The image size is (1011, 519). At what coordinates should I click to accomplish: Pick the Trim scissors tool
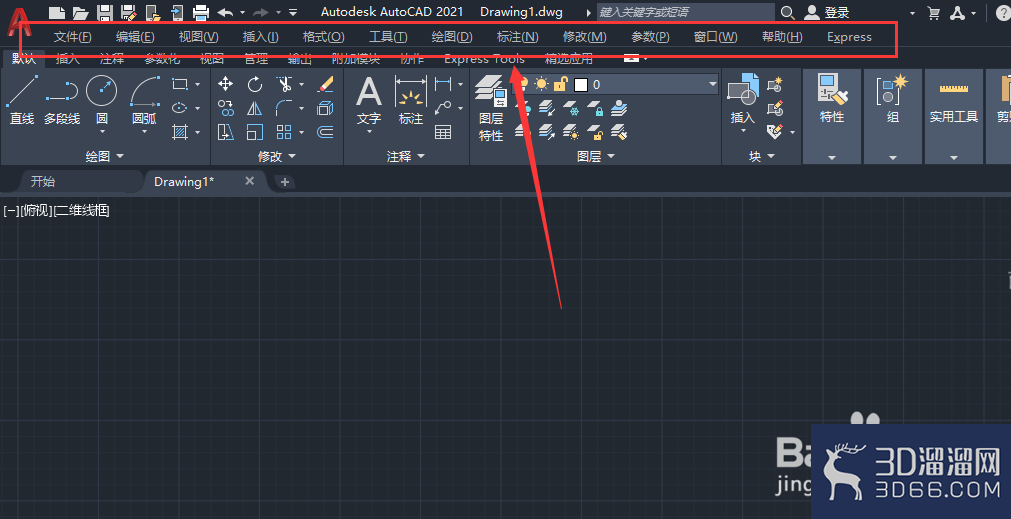pos(284,84)
